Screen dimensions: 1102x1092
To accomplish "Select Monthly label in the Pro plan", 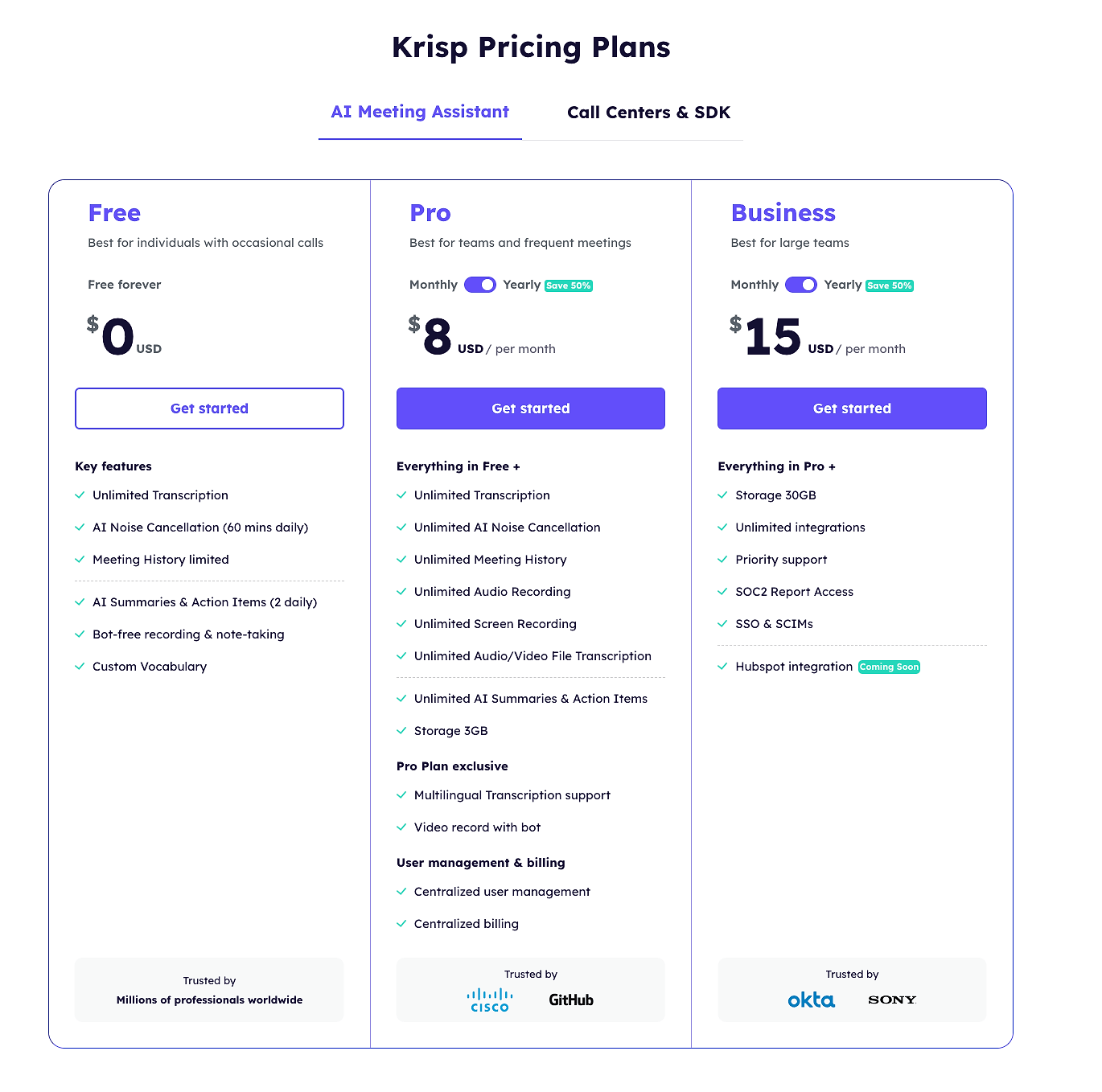I will (x=433, y=285).
